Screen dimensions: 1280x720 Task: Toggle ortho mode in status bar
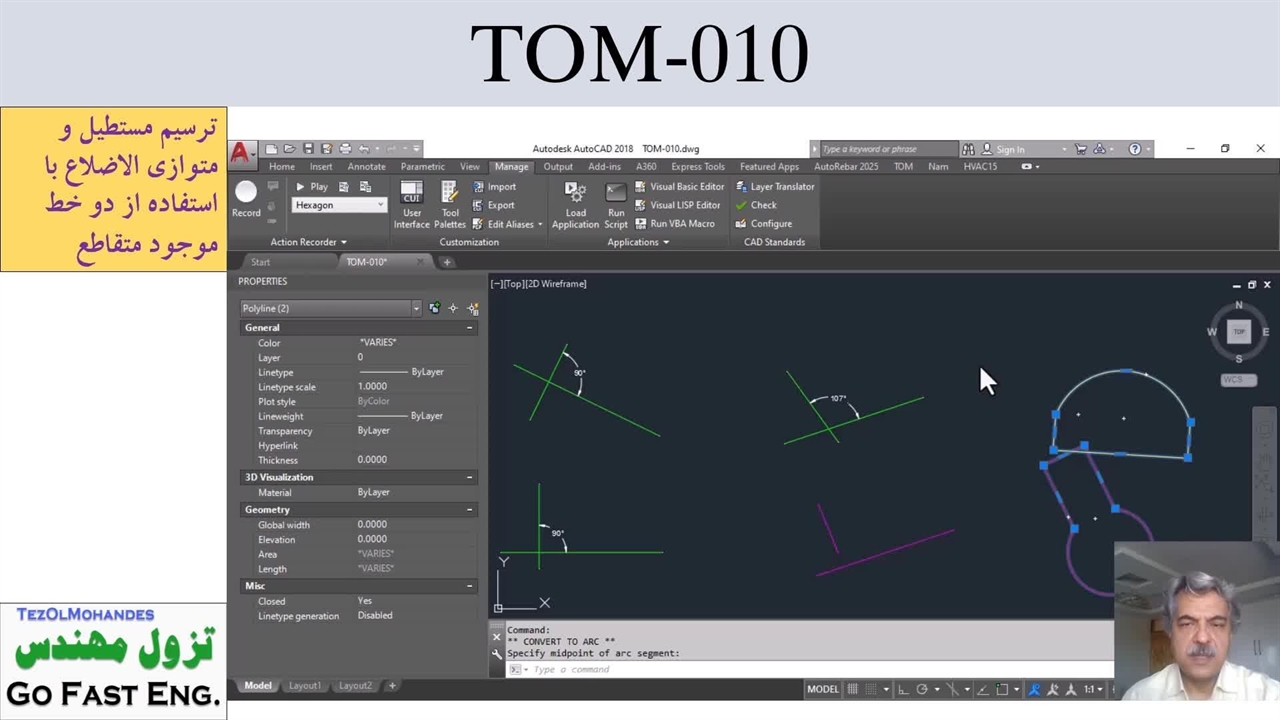click(903, 689)
